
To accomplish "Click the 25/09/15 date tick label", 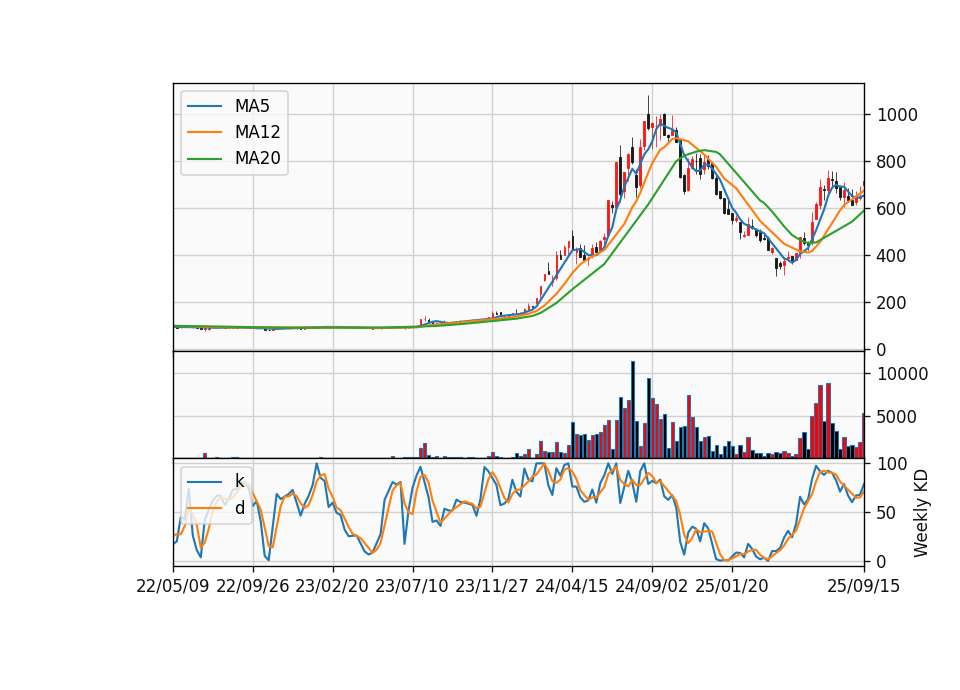I will coord(864,587).
